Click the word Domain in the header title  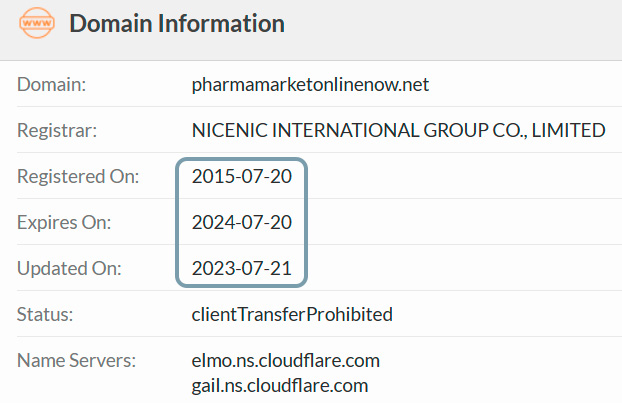pyautogui.click(x=111, y=23)
